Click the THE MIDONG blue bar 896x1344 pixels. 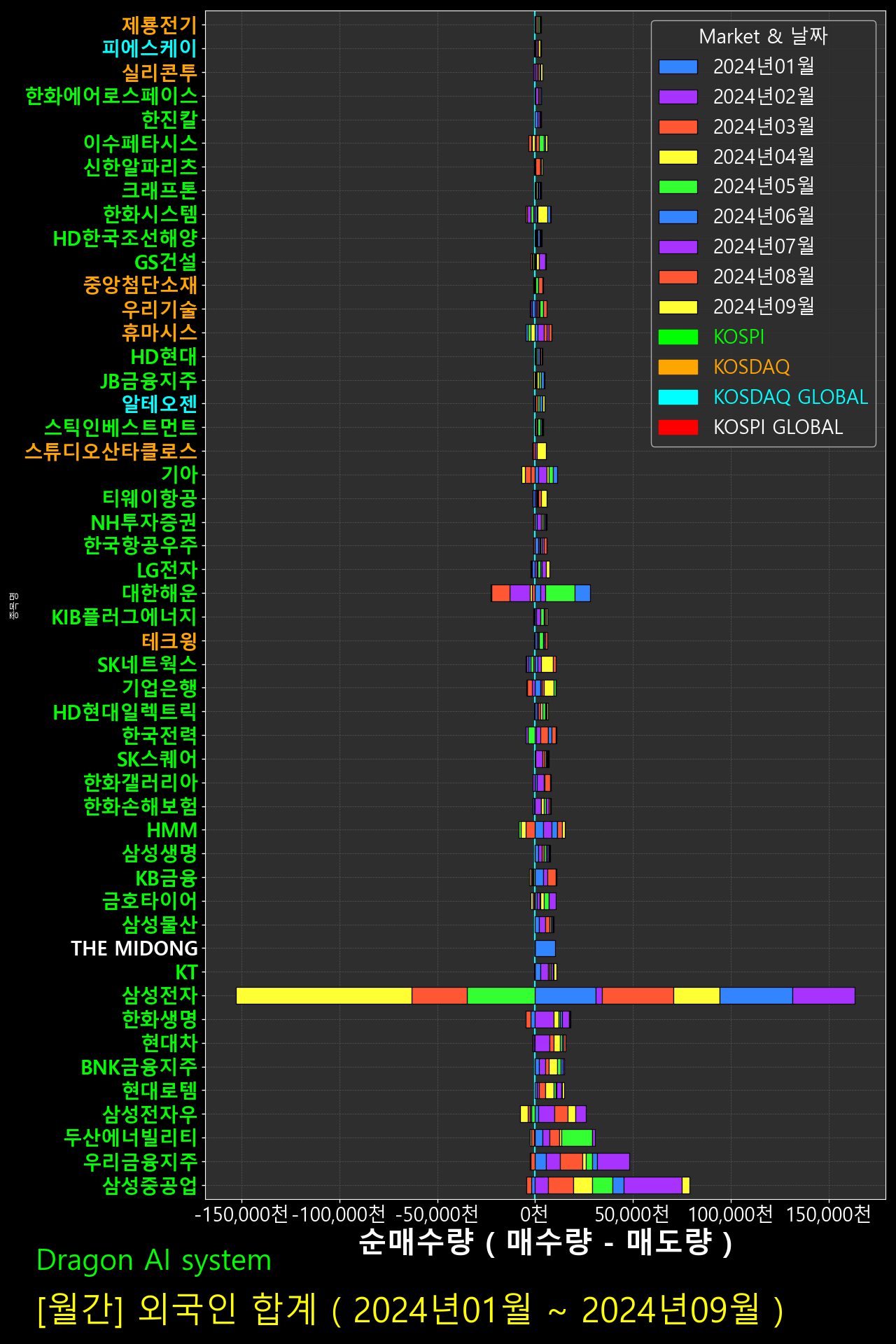[x=545, y=948]
